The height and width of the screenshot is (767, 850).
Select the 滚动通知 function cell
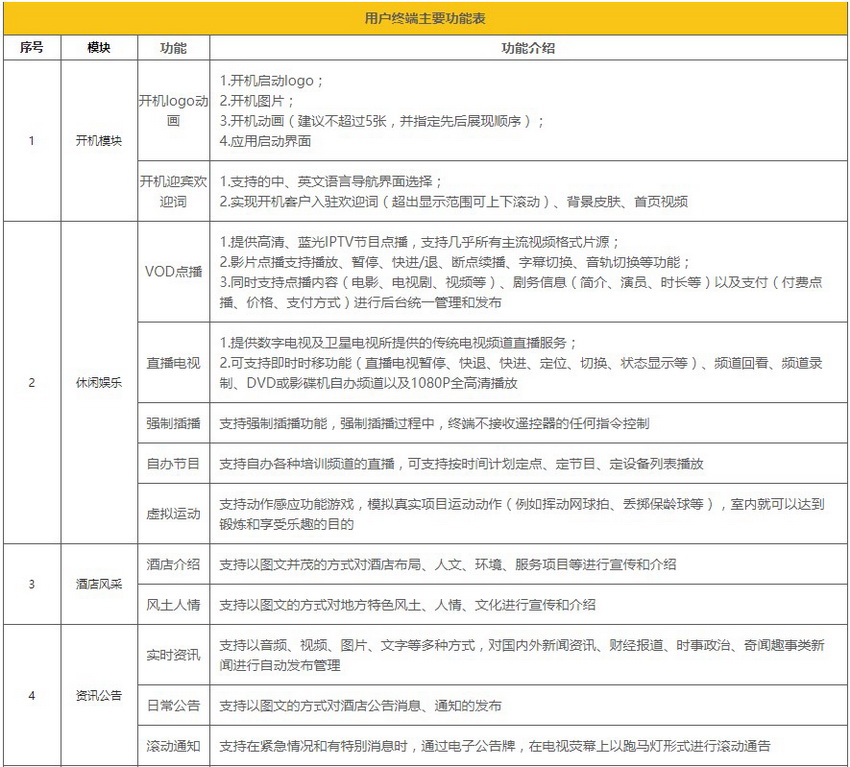point(173,746)
